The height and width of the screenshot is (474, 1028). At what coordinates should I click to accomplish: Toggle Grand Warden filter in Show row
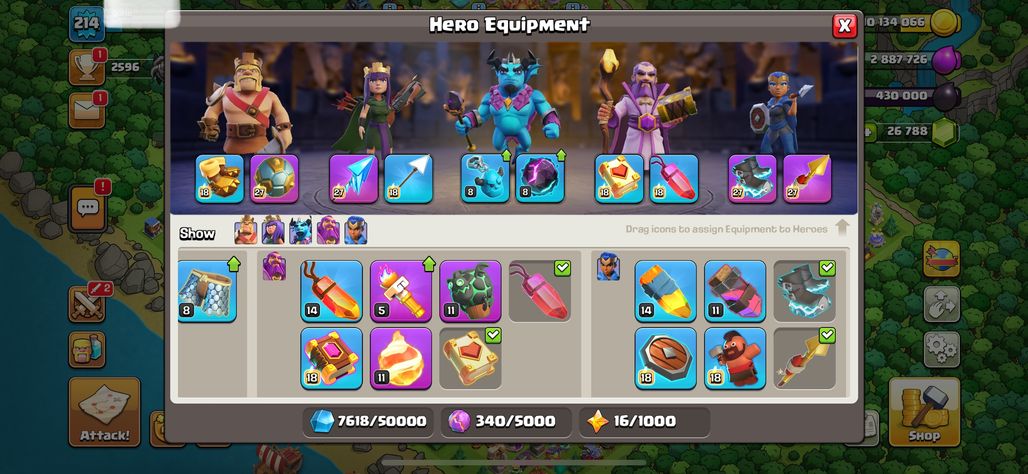pyautogui.click(x=328, y=230)
